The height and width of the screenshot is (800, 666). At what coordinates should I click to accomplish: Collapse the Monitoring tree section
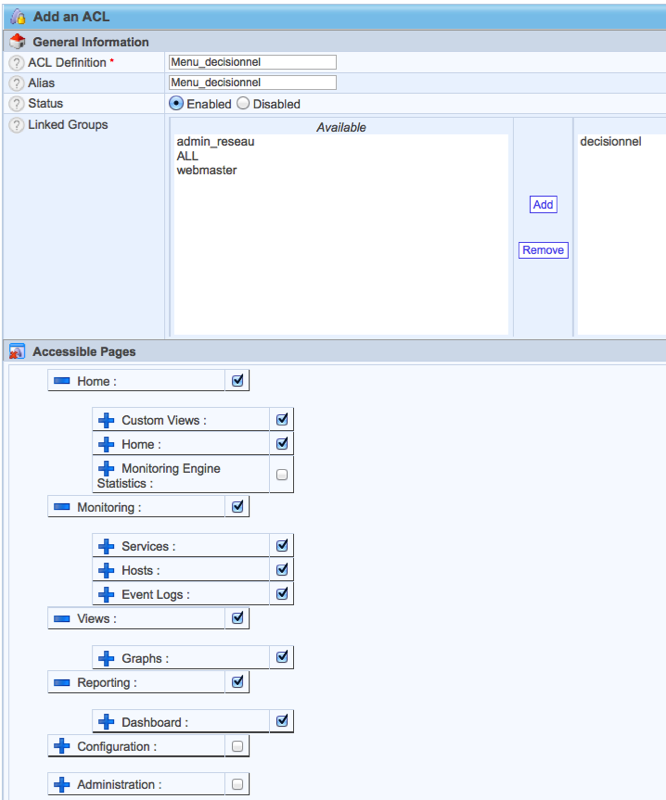pyautogui.click(x=62, y=507)
